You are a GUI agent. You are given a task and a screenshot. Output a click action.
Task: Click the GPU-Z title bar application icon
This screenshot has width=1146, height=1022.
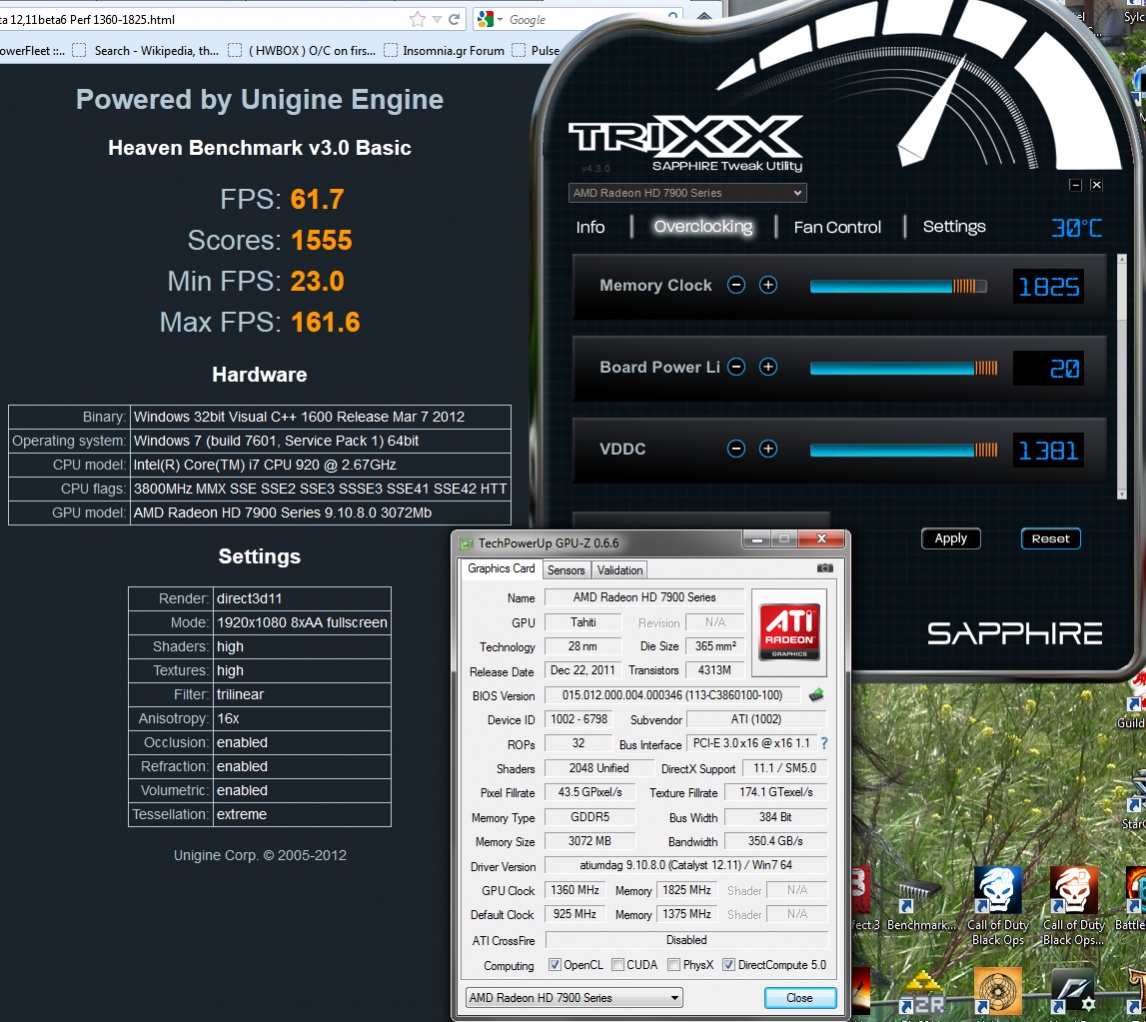[466, 543]
